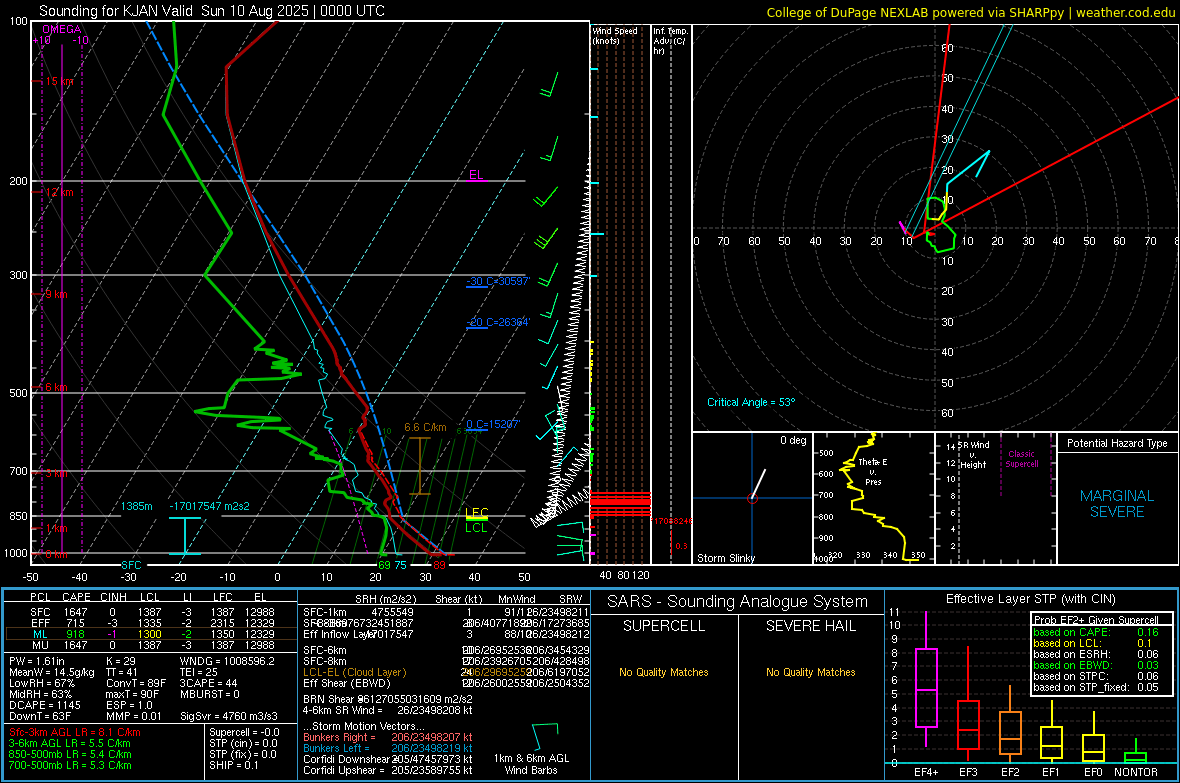1180x783 pixels.
Task: Click the '0 C=15207'' freezing level label
Action: (493, 425)
